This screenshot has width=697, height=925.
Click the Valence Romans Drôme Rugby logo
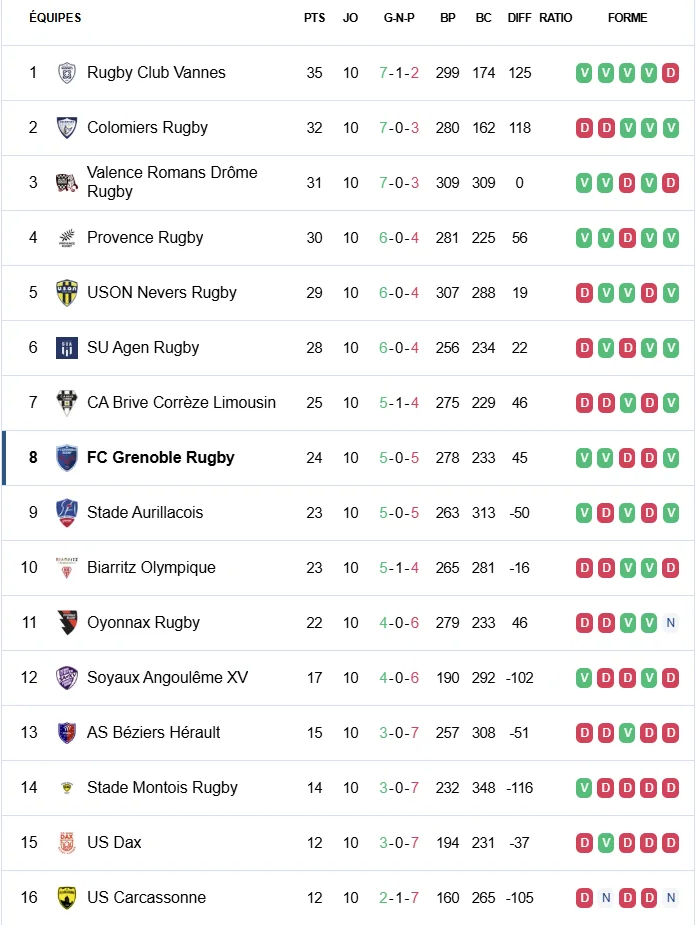[x=67, y=183]
